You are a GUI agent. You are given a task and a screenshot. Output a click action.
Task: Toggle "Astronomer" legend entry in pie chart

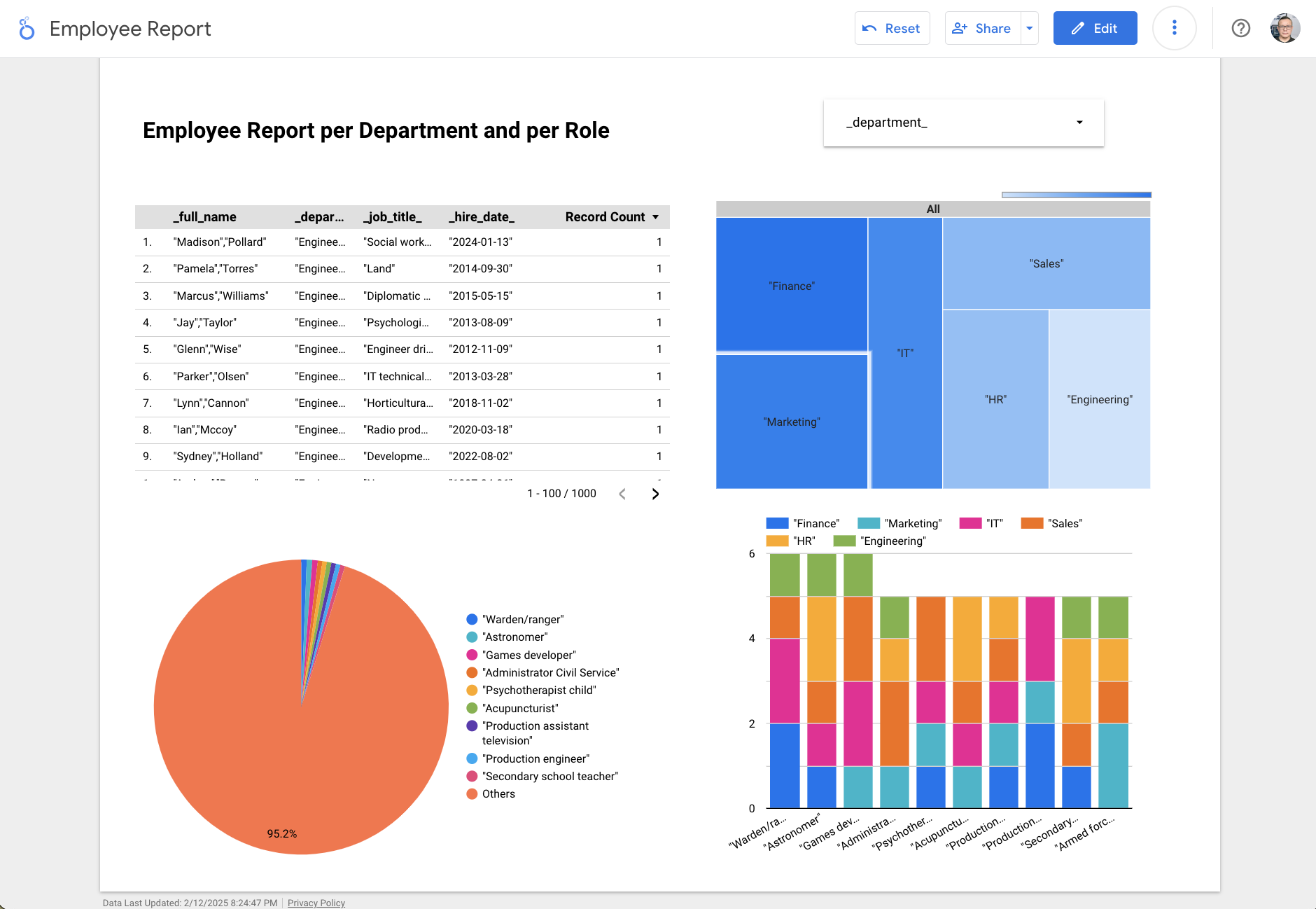click(514, 637)
